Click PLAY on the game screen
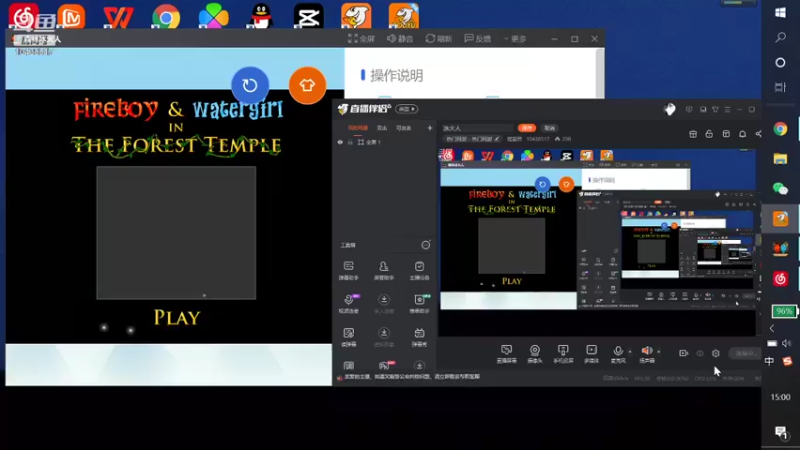The width and height of the screenshot is (800, 450). click(177, 317)
